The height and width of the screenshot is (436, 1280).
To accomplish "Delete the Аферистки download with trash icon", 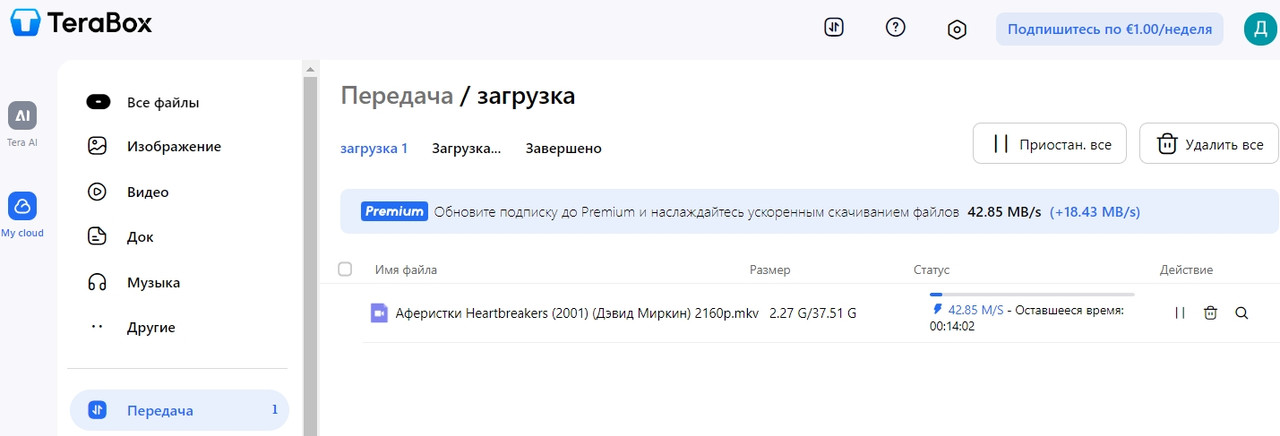I will pos(1210,313).
